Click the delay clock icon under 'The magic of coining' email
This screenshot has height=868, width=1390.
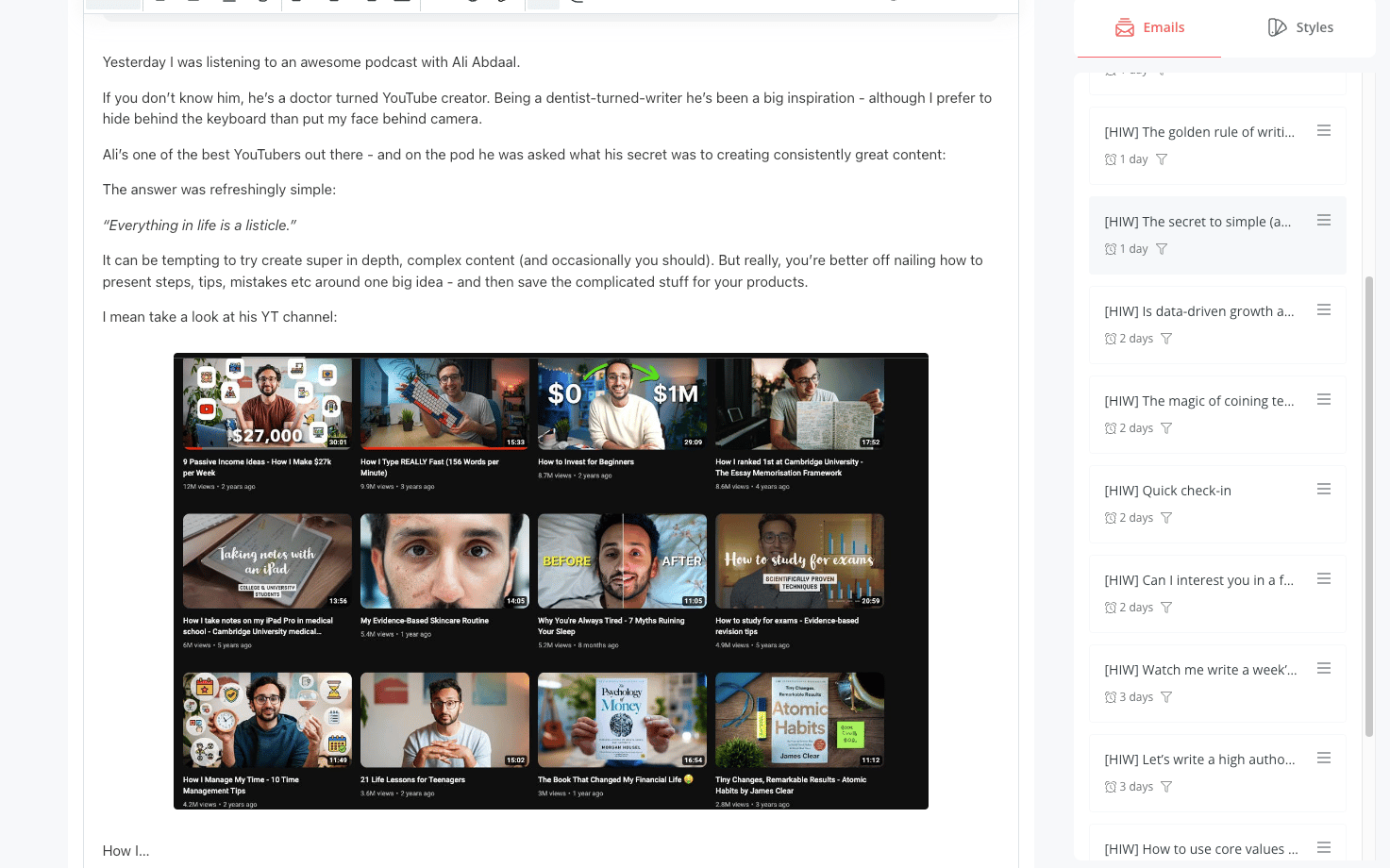pyautogui.click(x=1111, y=428)
